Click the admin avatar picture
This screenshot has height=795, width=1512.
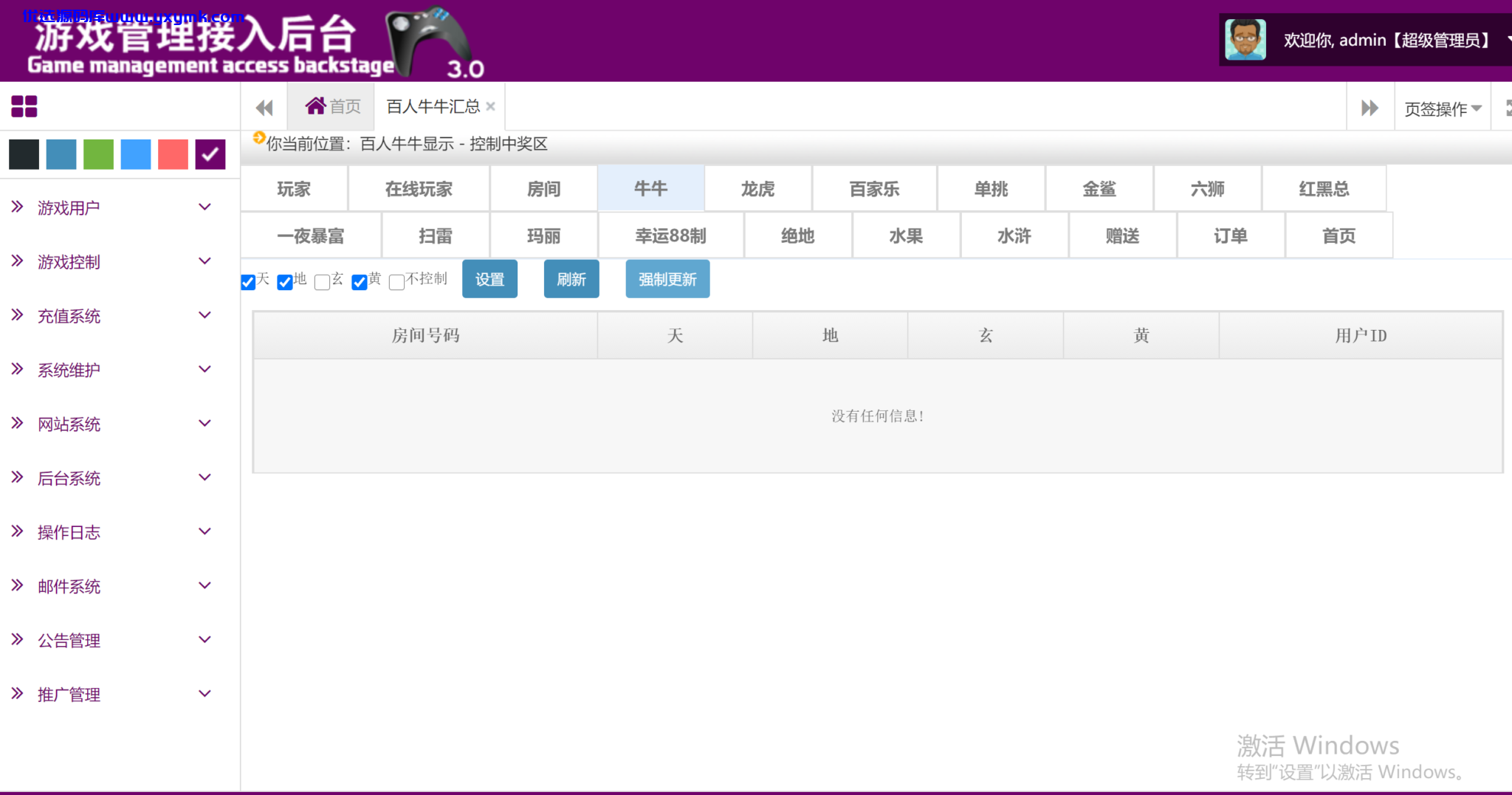pyautogui.click(x=1245, y=40)
